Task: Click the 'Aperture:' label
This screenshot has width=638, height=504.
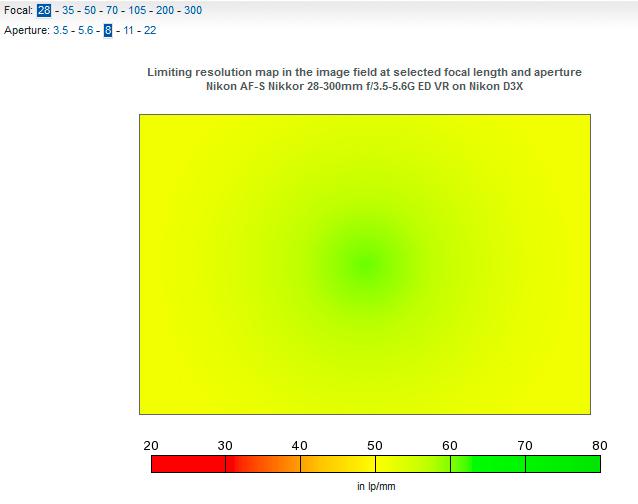Action: pos(27,30)
